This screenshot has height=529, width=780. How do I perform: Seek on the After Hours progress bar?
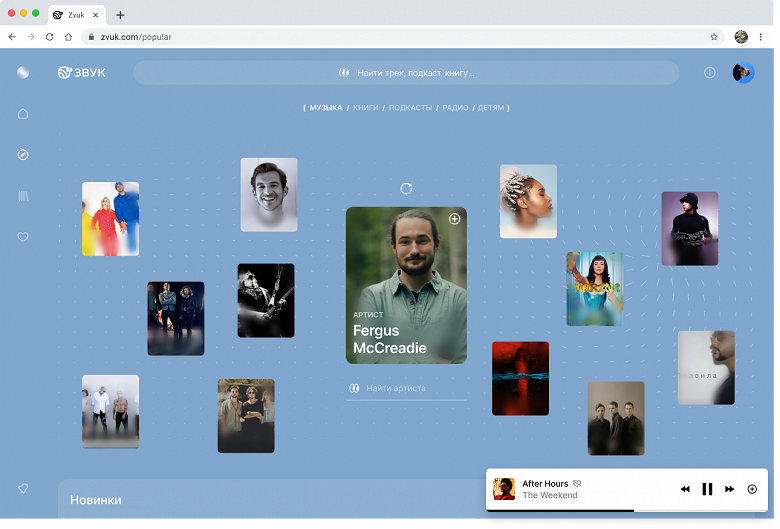pos(627,510)
